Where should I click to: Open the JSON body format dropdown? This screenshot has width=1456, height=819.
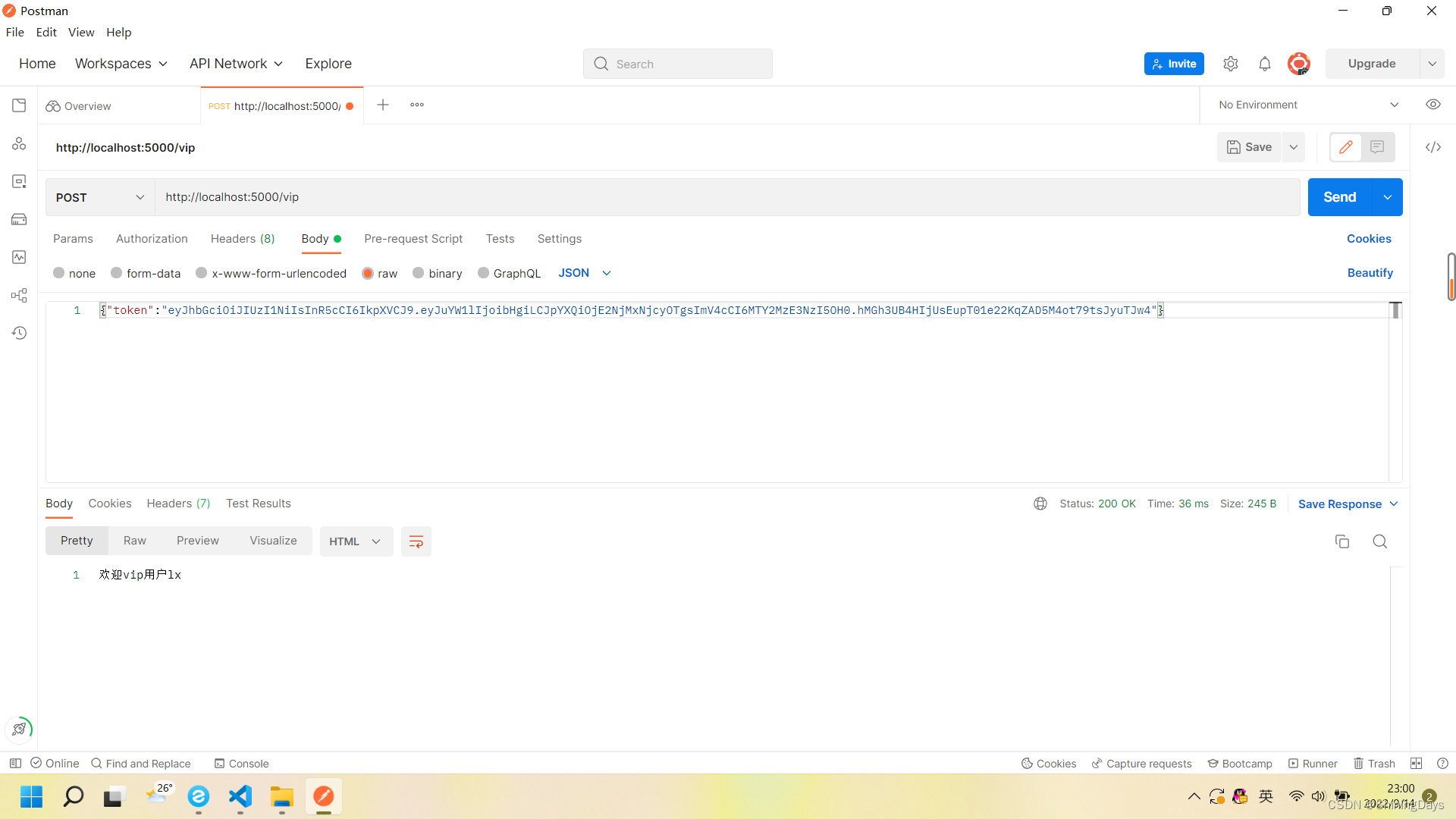click(x=584, y=273)
